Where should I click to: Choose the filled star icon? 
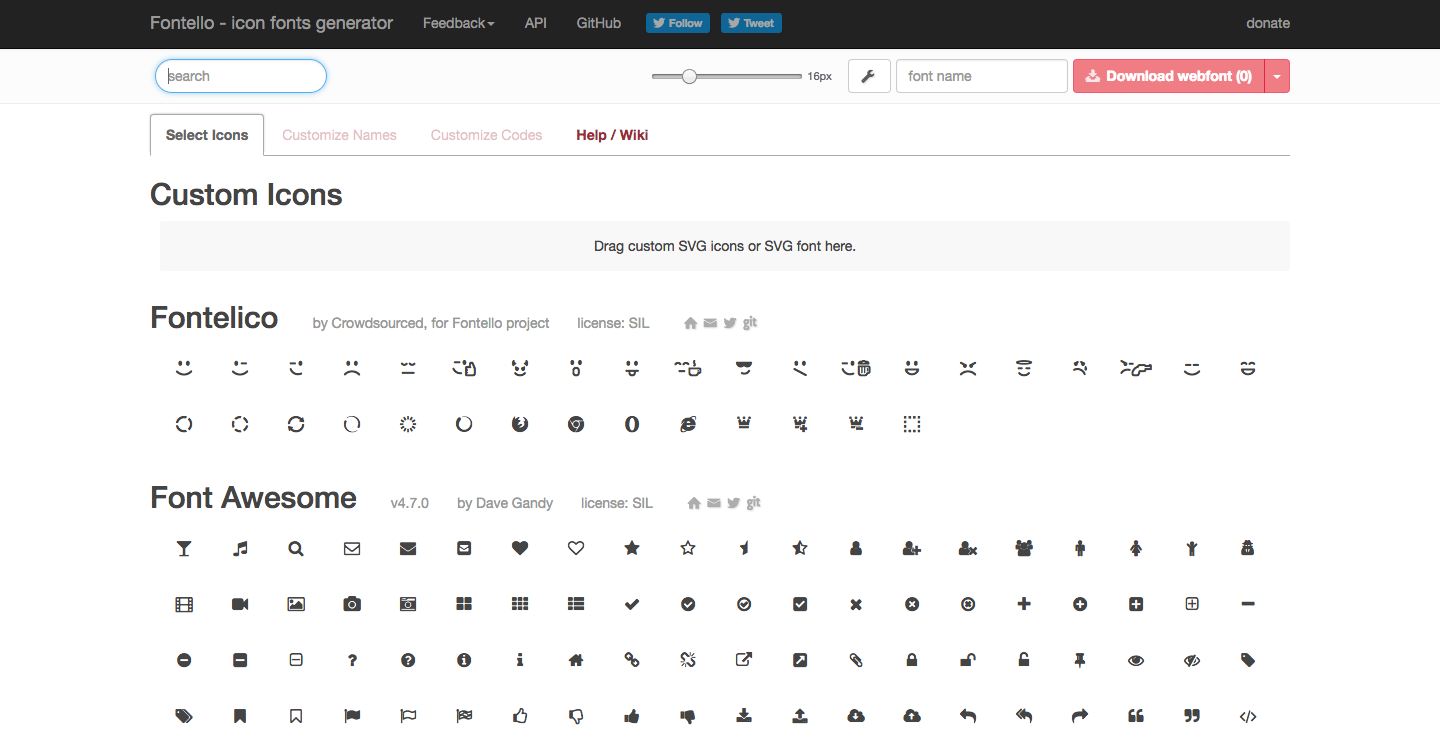632,548
